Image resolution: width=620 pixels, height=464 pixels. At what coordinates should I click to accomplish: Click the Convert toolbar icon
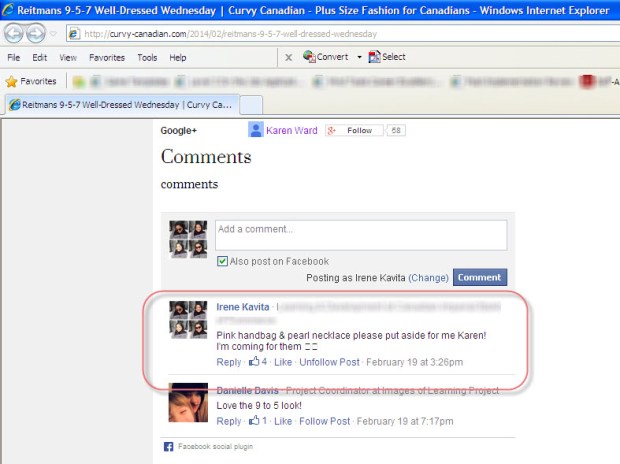coord(309,57)
